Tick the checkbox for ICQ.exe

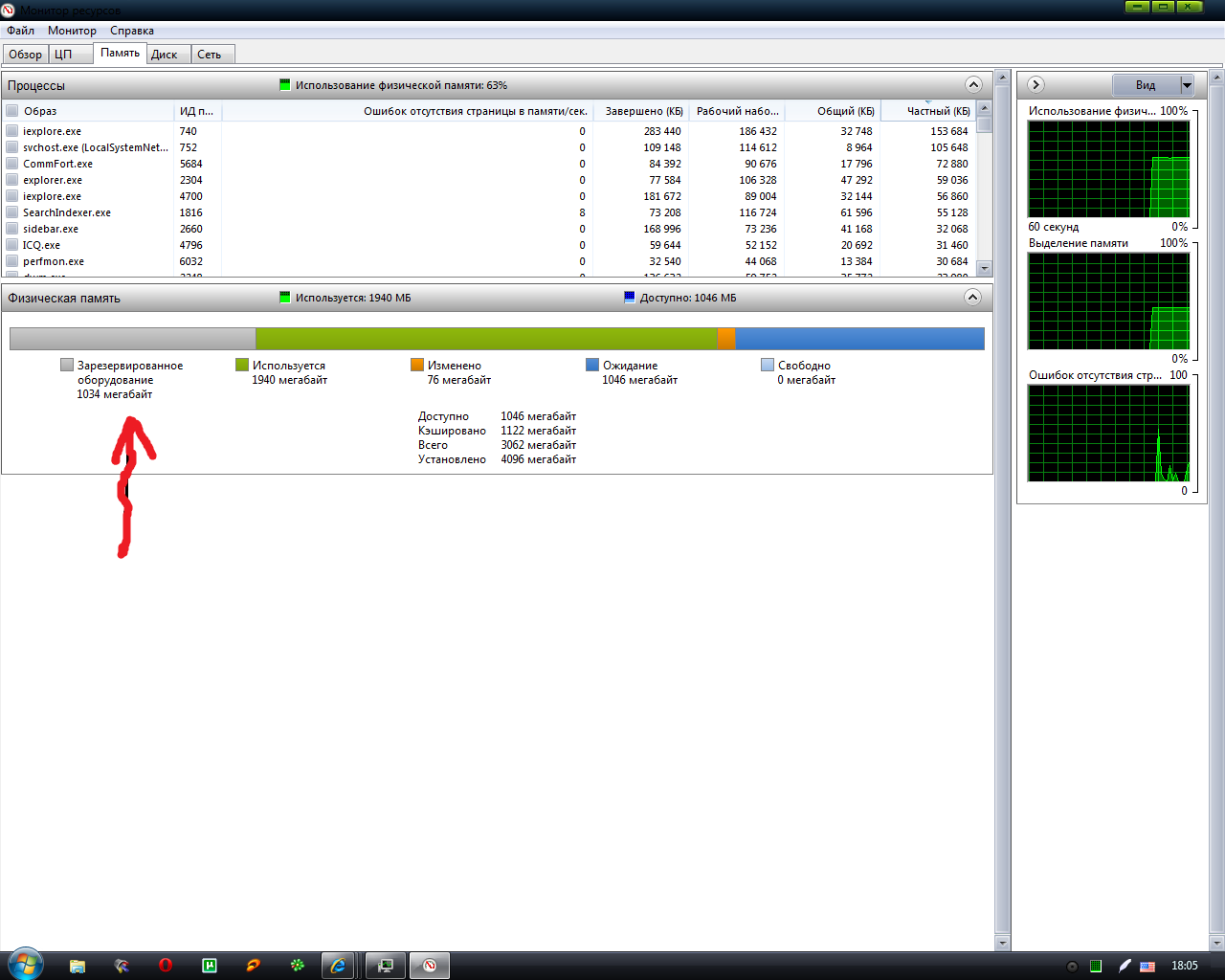pos(12,245)
